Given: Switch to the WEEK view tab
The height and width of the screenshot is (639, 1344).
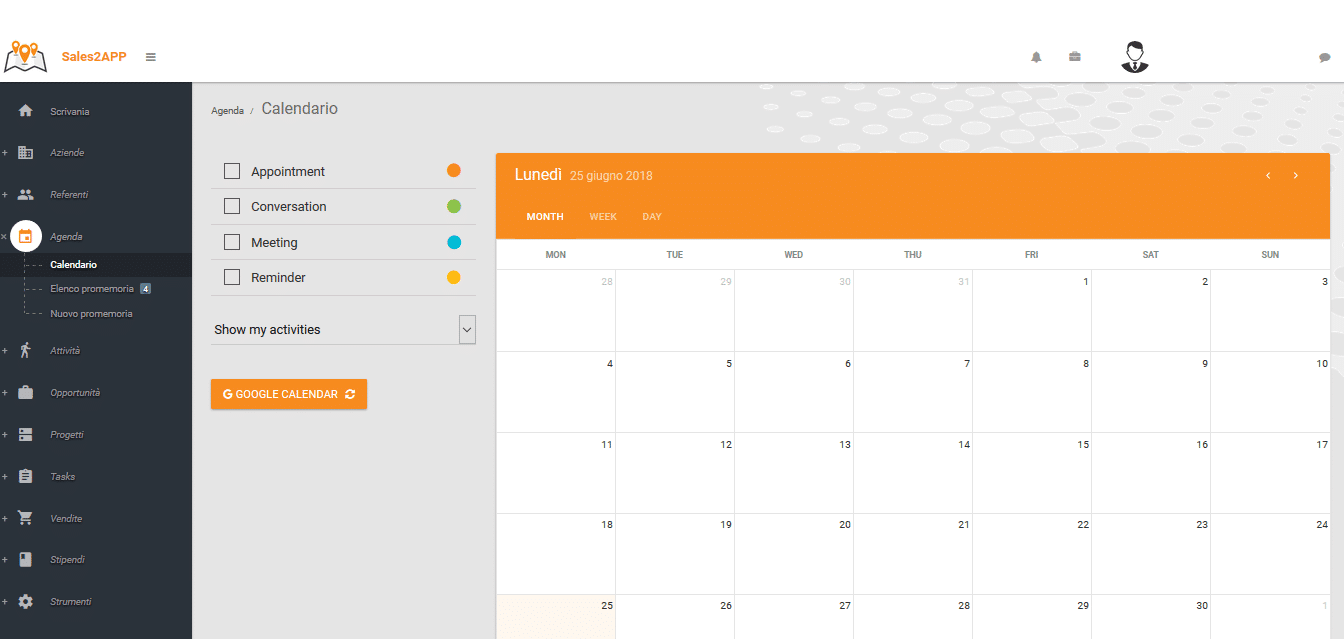Looking at the screenshot, I should coord(602,217).
